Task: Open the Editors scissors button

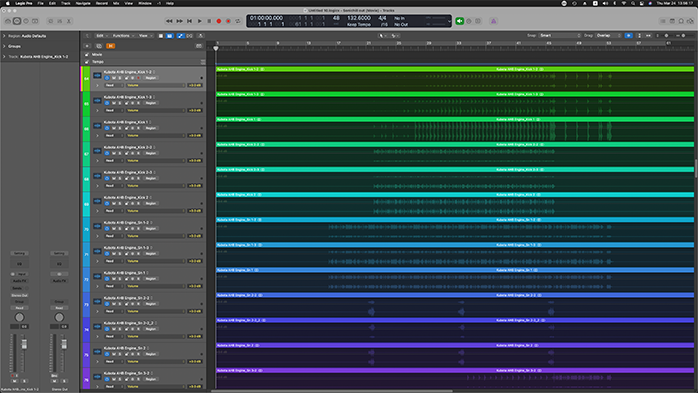Action: coord(69,21)
